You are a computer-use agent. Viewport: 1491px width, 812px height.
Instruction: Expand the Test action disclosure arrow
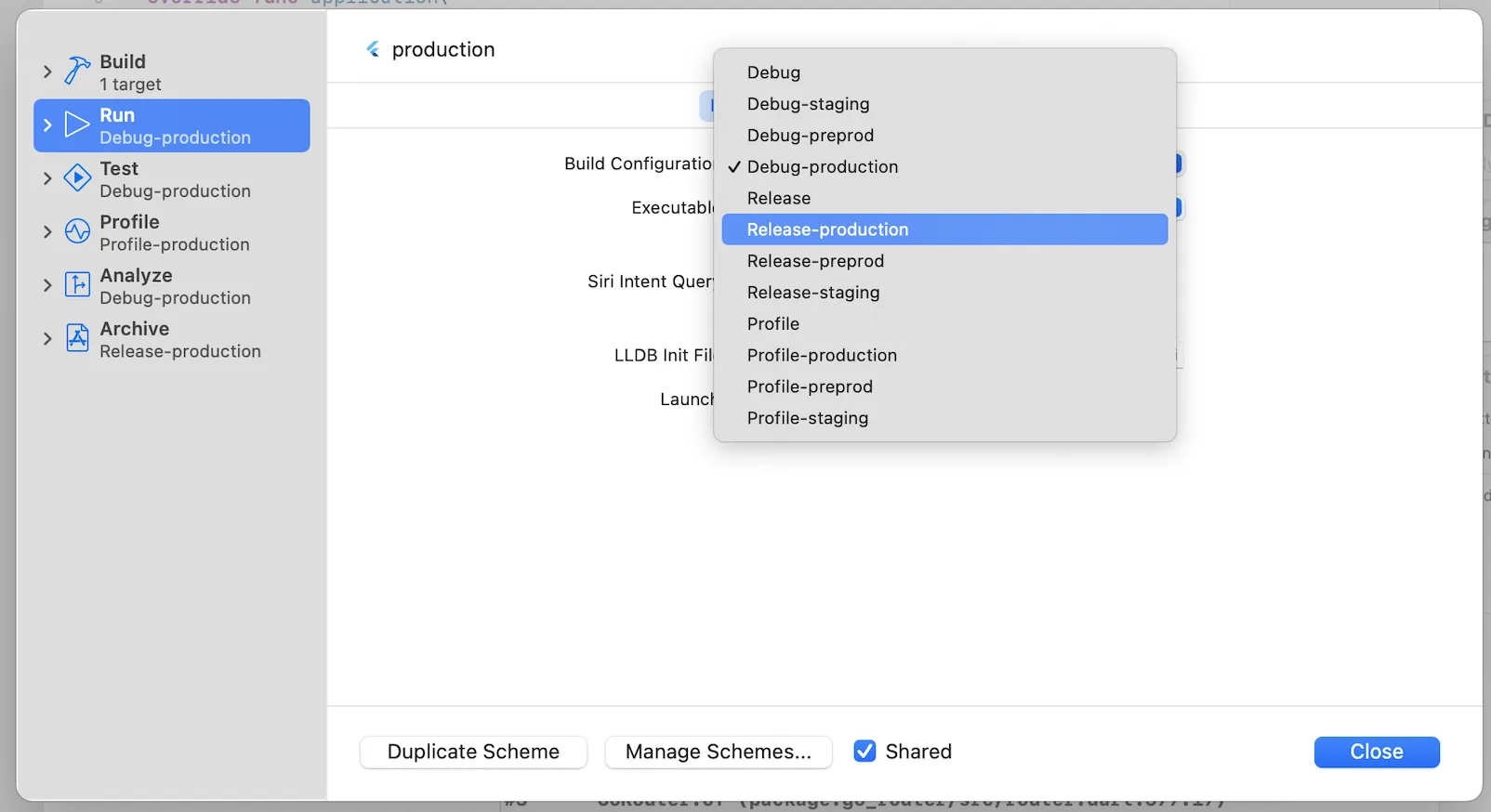[x=47, y=178]
